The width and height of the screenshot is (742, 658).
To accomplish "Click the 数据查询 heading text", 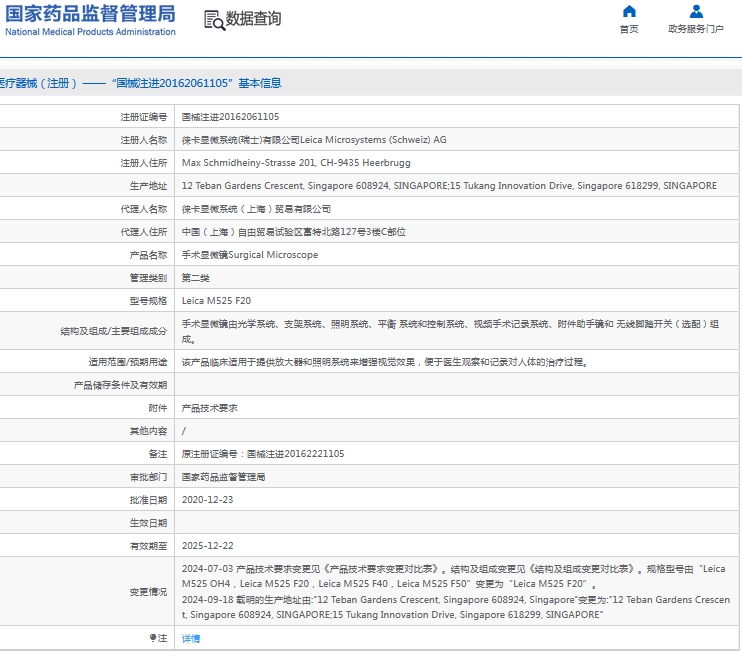I will tap(253, 19).
